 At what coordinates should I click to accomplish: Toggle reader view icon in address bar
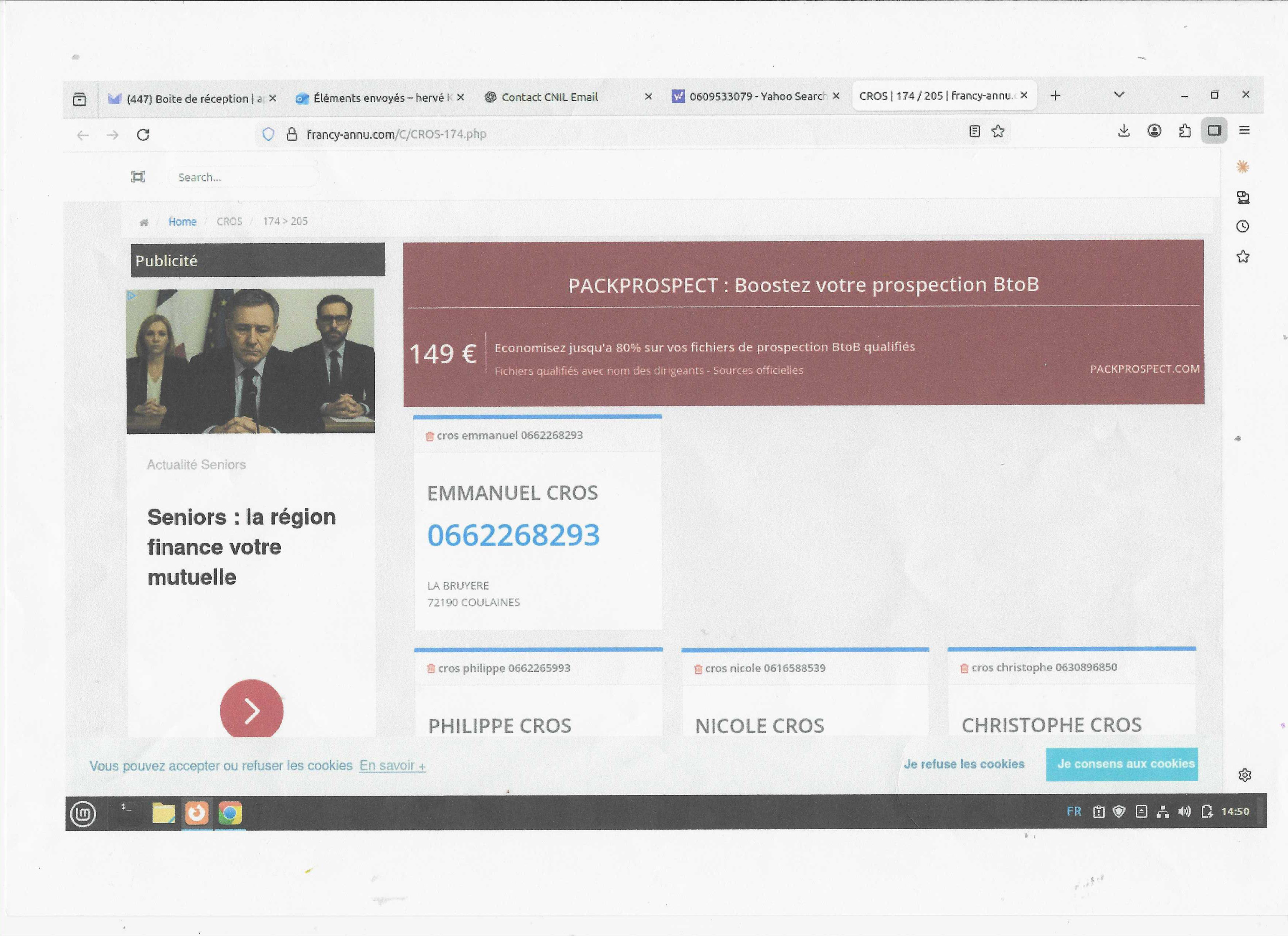(x=975, y=132)
